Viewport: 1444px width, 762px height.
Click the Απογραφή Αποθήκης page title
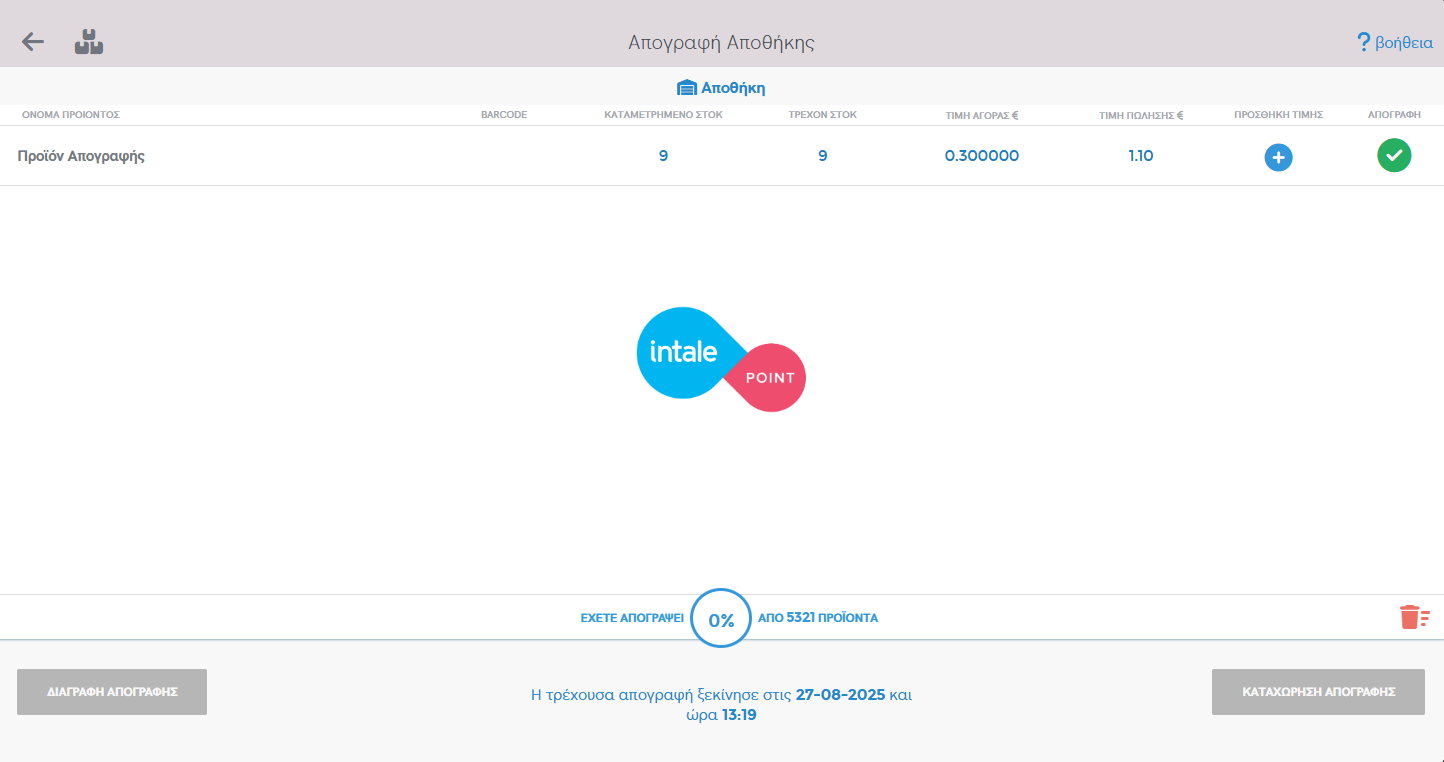(721, 43)
